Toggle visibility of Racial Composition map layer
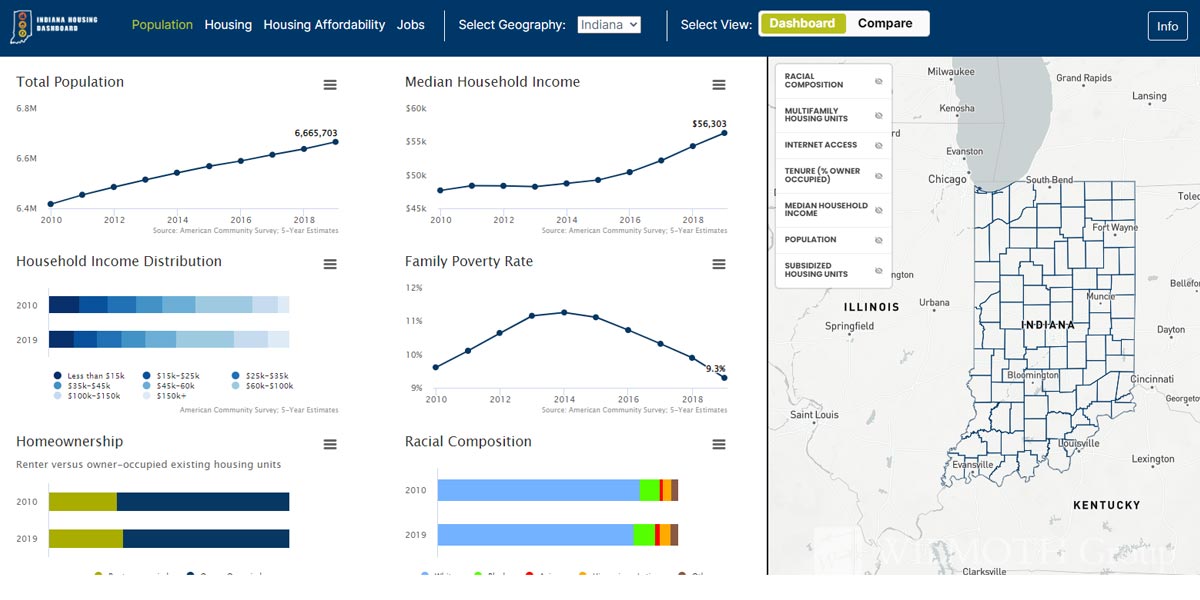The height and width of the screenshot is (600, 1200). tap(879, 81)
